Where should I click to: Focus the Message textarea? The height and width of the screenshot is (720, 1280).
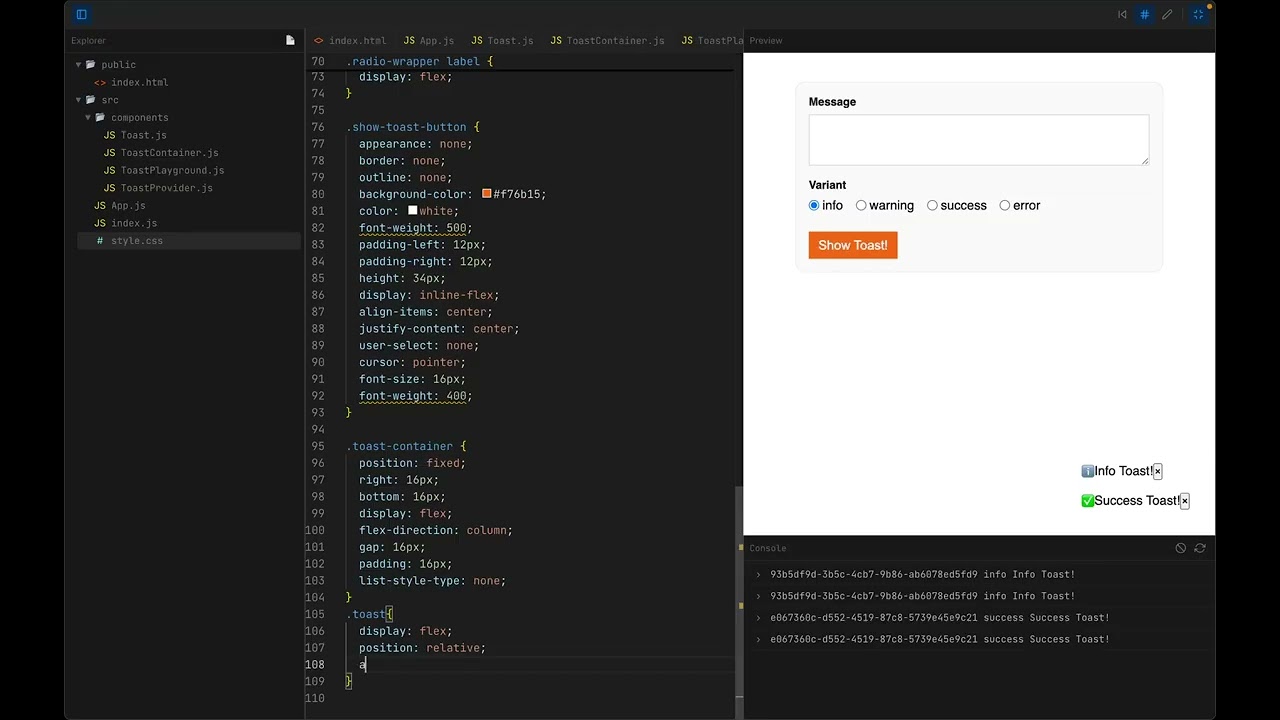pos(979,139)
